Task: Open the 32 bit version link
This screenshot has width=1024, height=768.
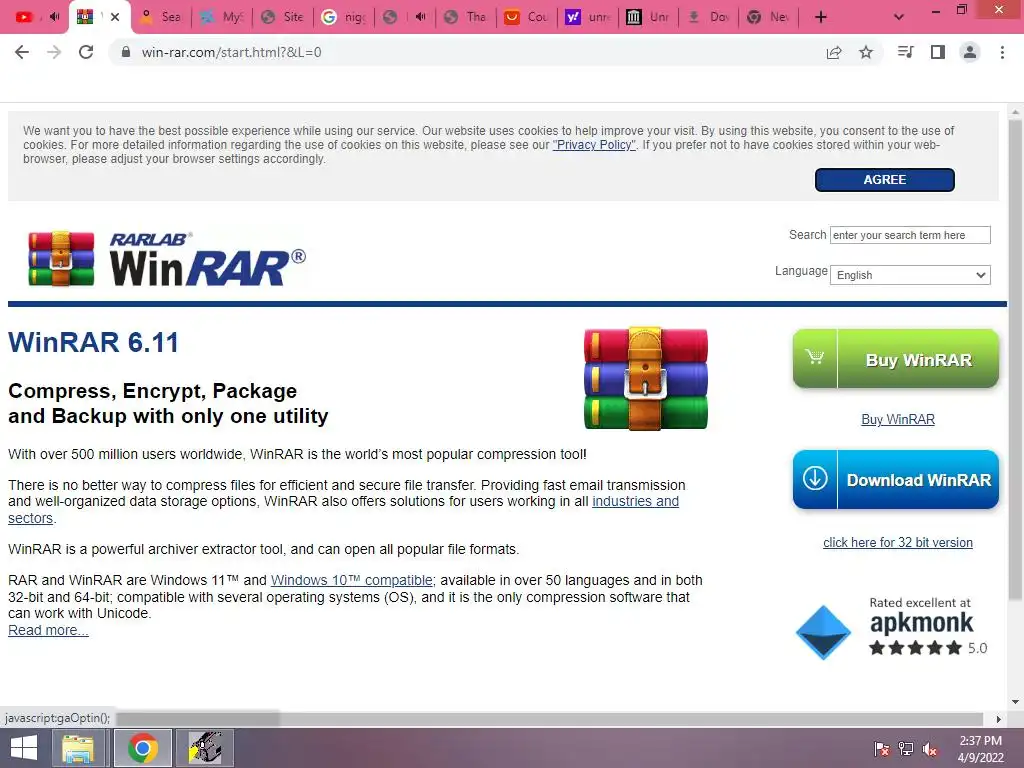Action: [x=897, y=543]
